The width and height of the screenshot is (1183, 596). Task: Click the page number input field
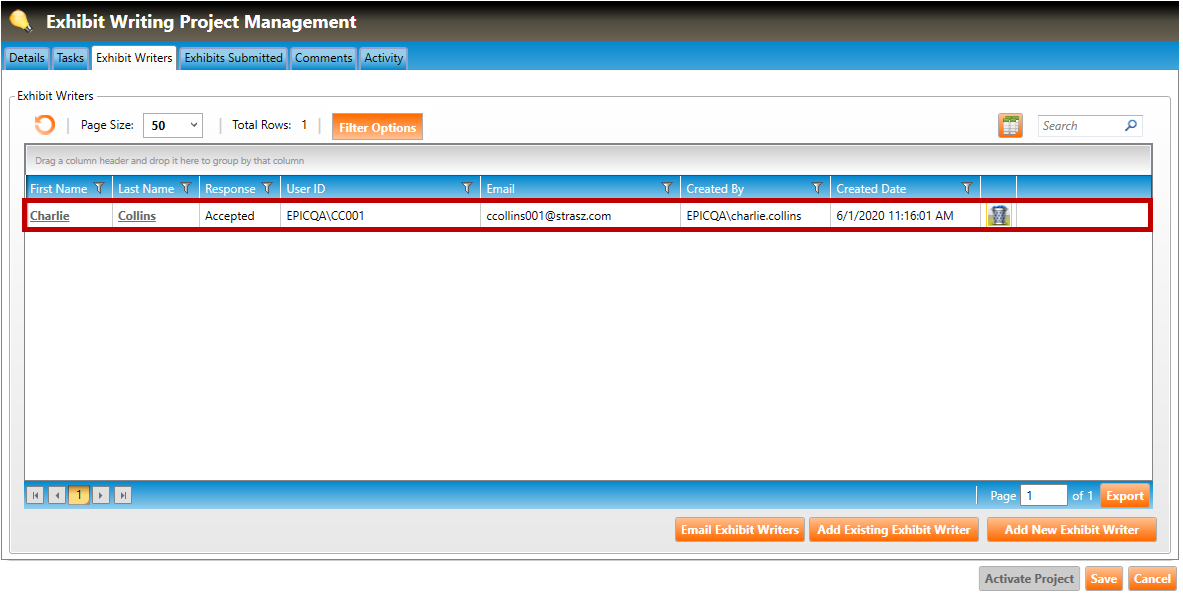pos(1043,496)
